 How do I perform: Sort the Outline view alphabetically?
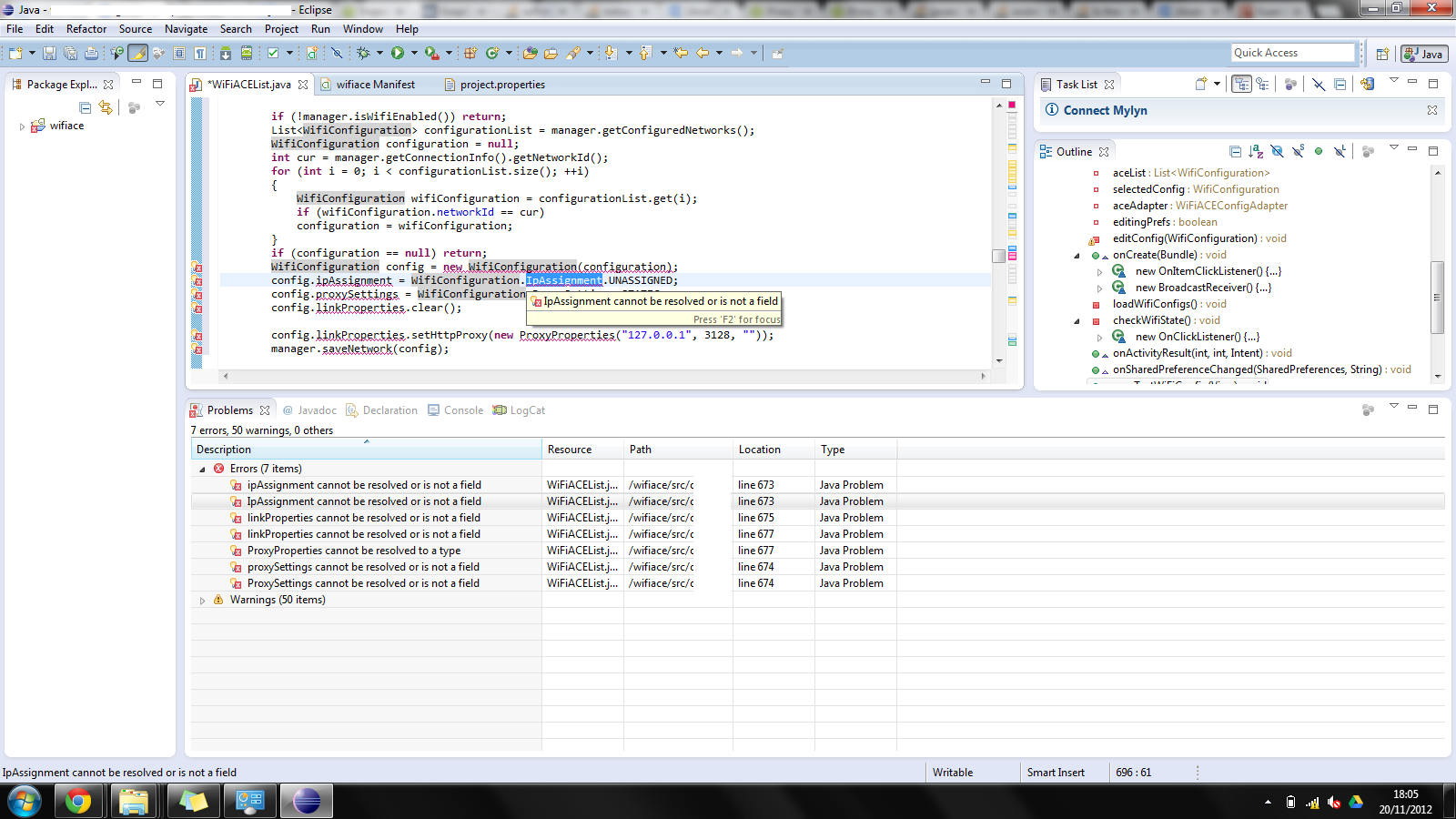(x=1256, y=152)
